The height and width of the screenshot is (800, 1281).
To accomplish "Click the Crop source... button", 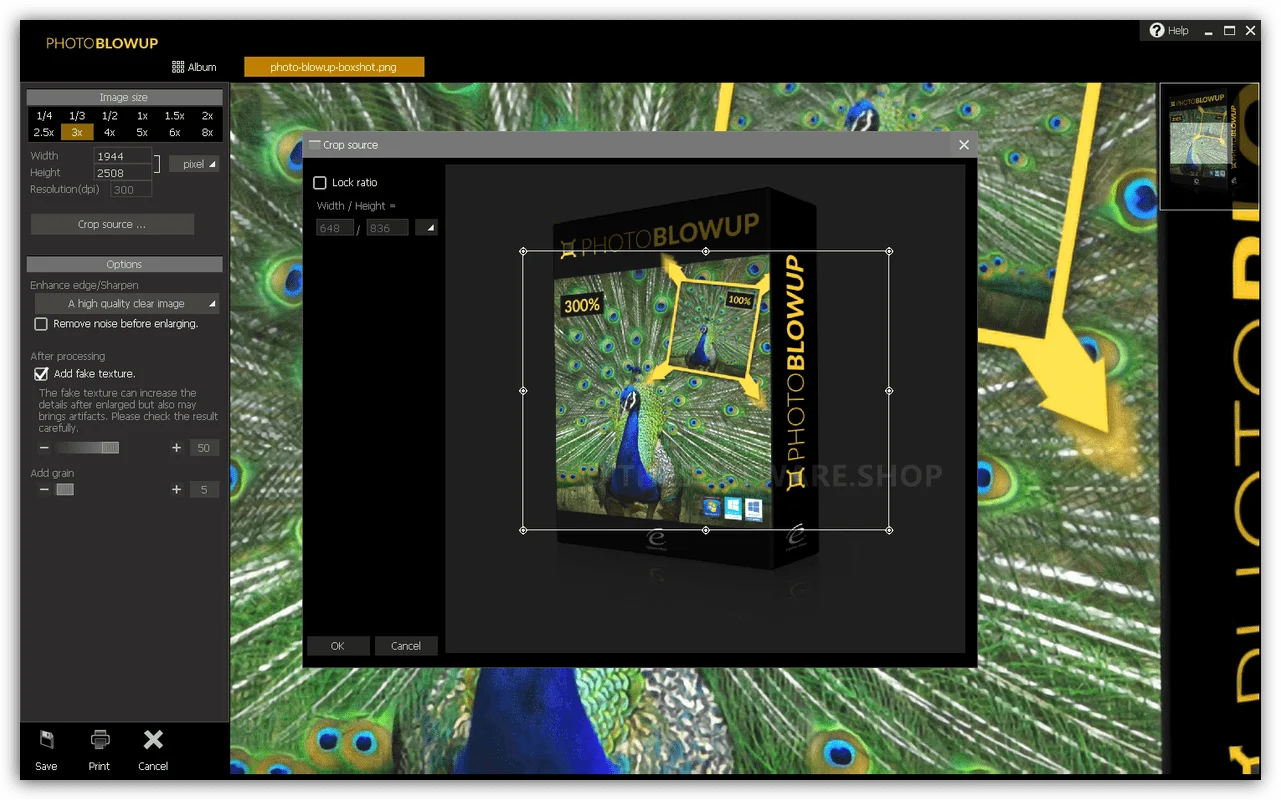I will coord(112,225).
